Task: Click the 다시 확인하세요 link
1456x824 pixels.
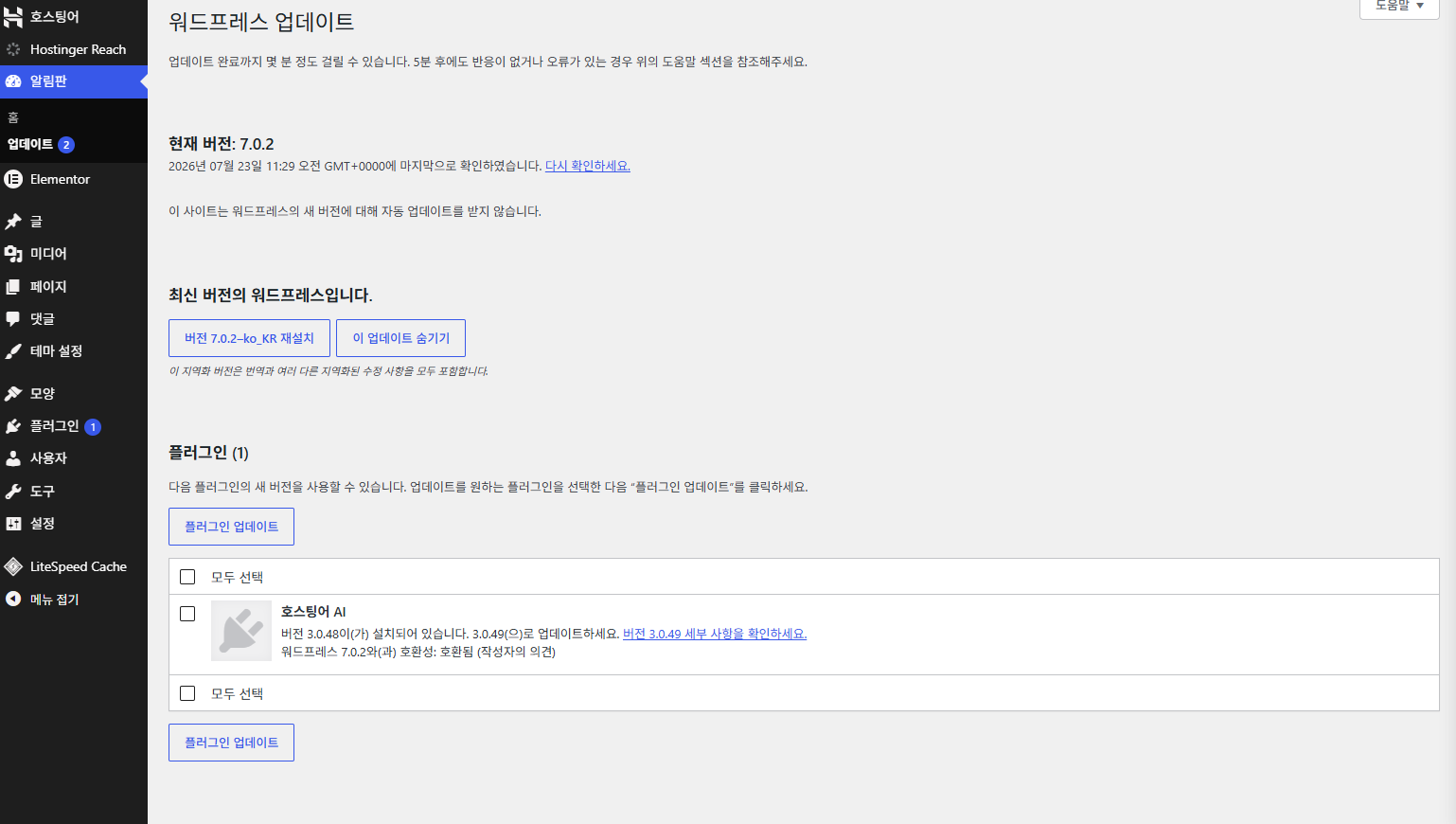Action: pyautogui.click(x=588, y=166)
